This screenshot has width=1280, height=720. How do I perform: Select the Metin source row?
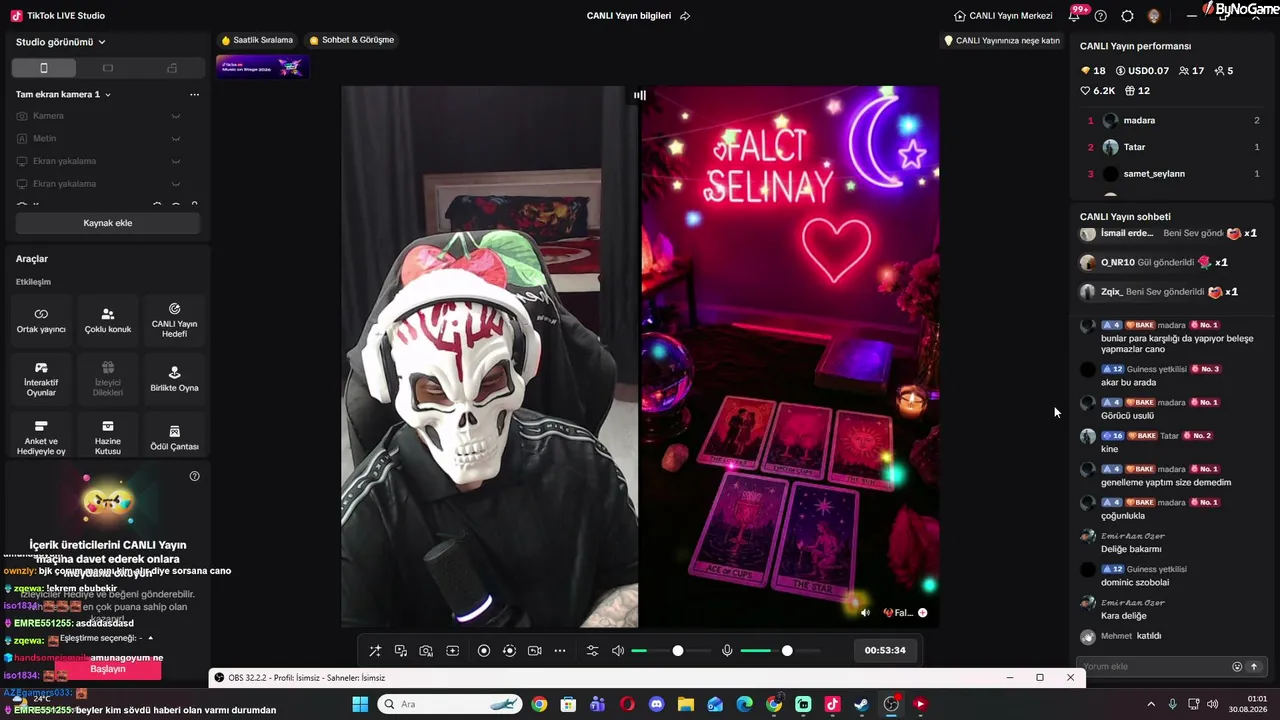(107, 139)
